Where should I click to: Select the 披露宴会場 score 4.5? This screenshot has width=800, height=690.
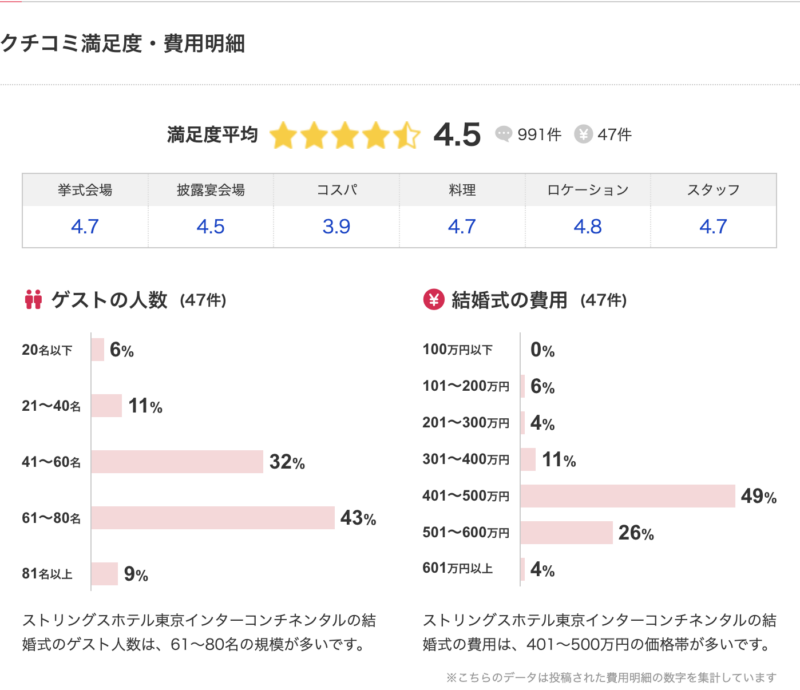click(211, 227)
